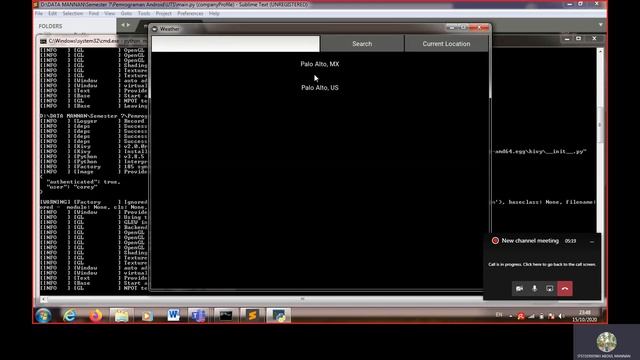Switch to the Command Prompt taskbar icon
640x360 pixels.
tap(226, 316)
